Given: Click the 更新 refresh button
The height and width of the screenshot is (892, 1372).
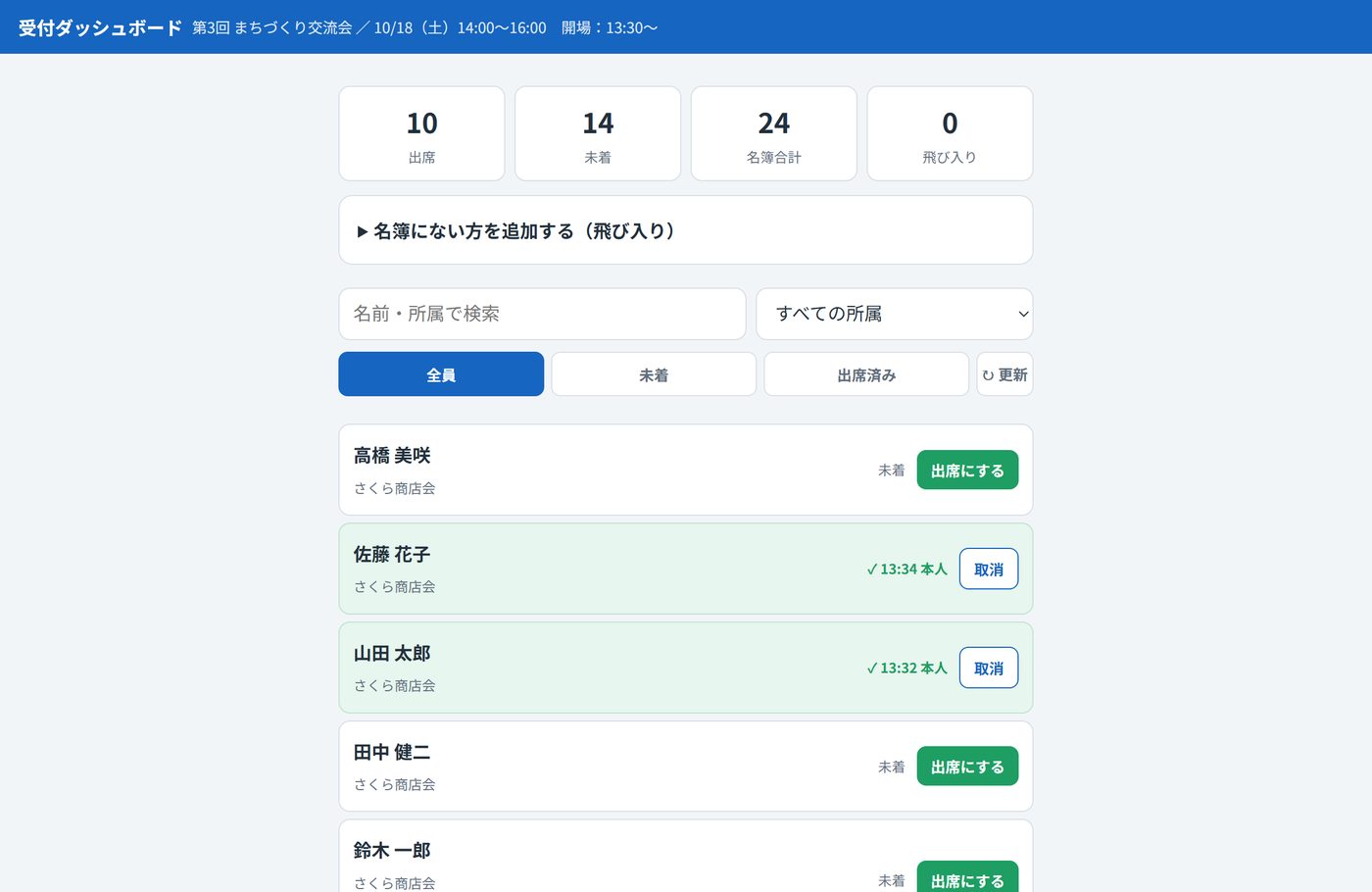Looking at the screenshot, I should coord(1004,374).
